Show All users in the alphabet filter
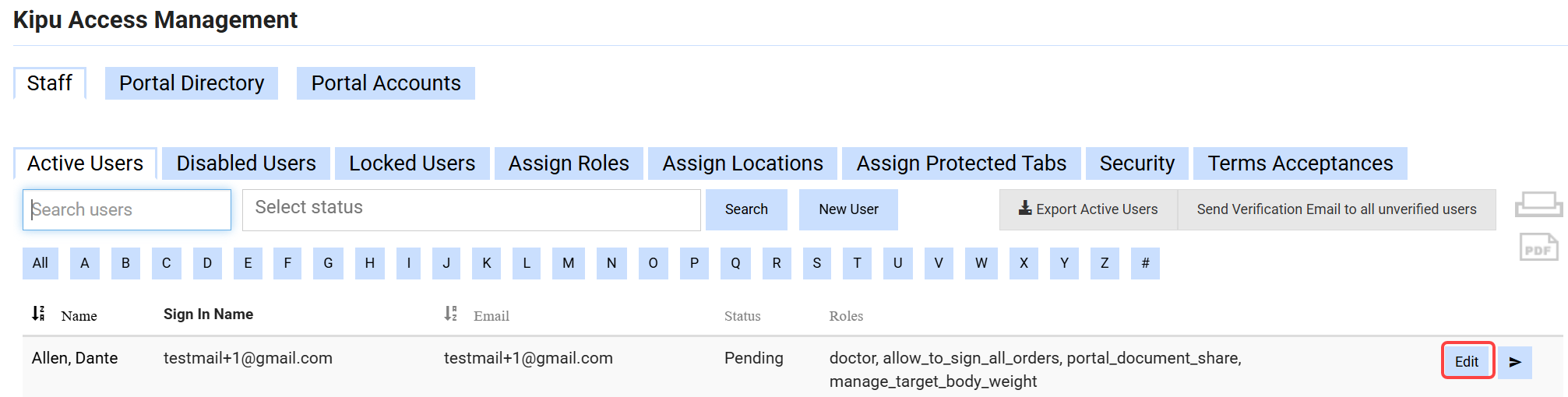This screenshot has width=1568, height=397. pos(41,263)
